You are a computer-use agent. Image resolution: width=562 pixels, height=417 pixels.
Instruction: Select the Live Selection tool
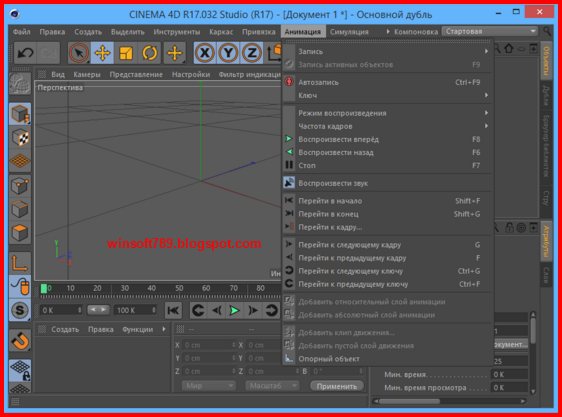[79, 53]
